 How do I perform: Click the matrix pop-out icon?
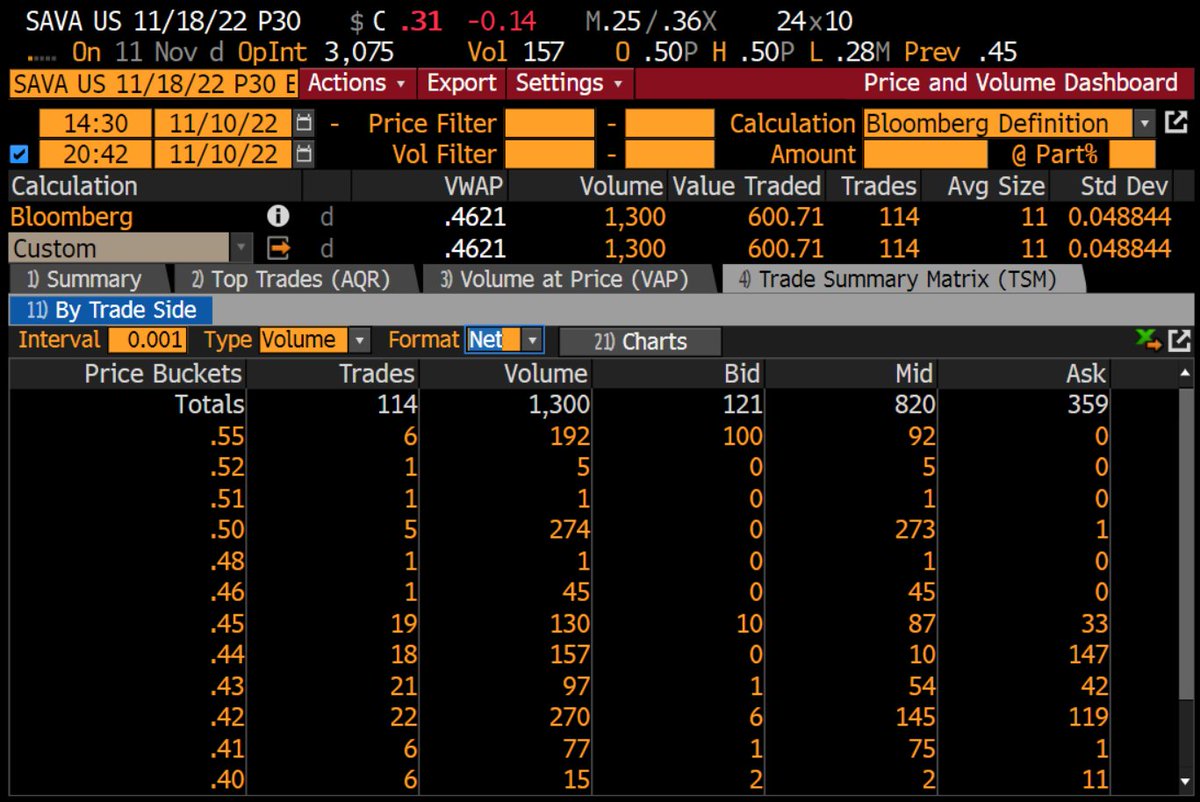[1179, 341]
